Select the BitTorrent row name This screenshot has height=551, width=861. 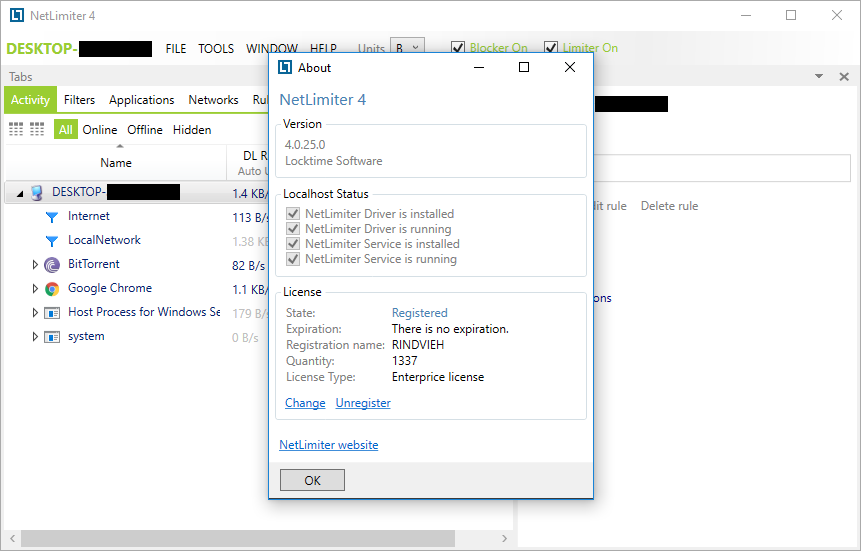click(93, 264)
